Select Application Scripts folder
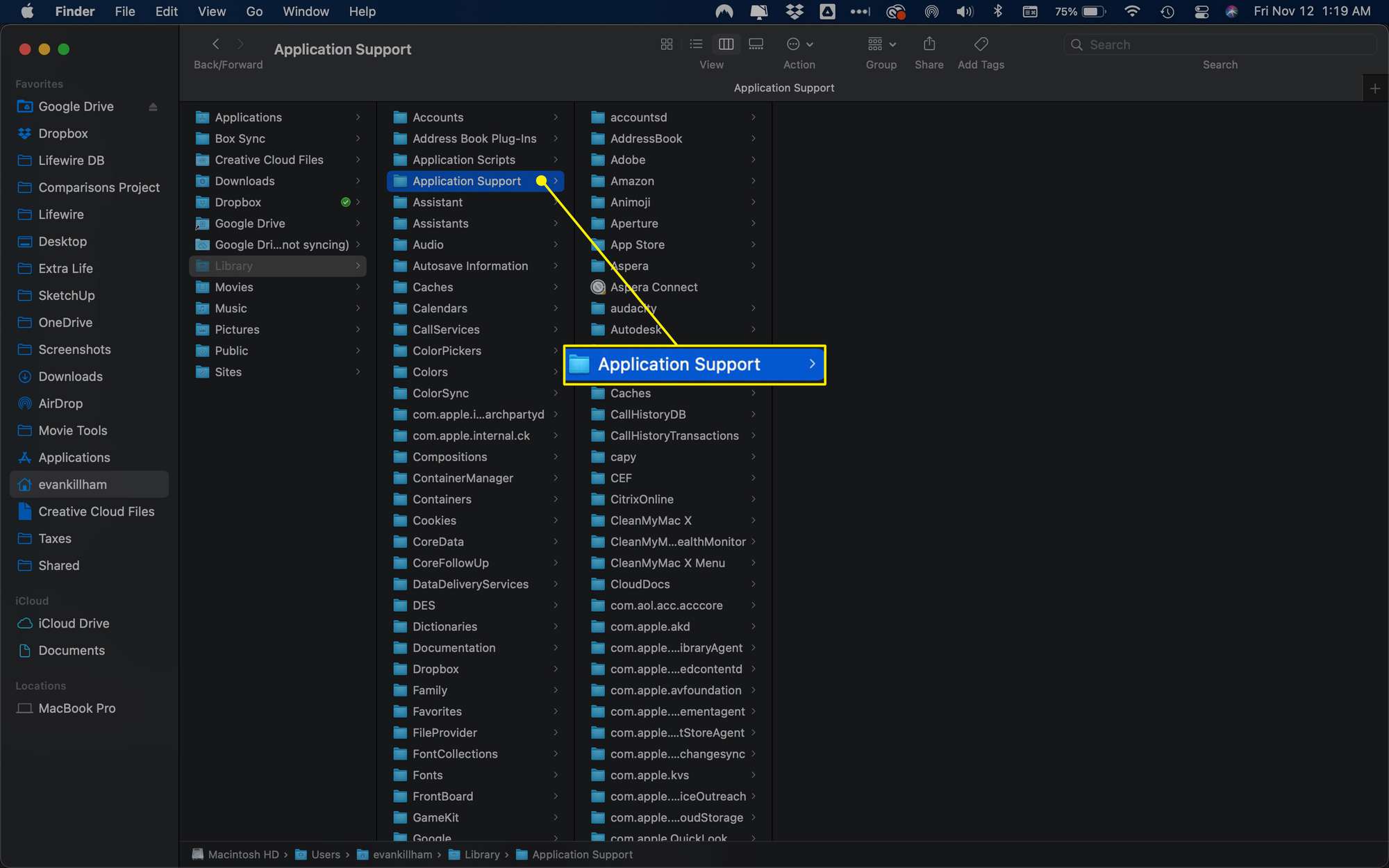Viewport: 1389px width, 868px height. coord(476,160)
